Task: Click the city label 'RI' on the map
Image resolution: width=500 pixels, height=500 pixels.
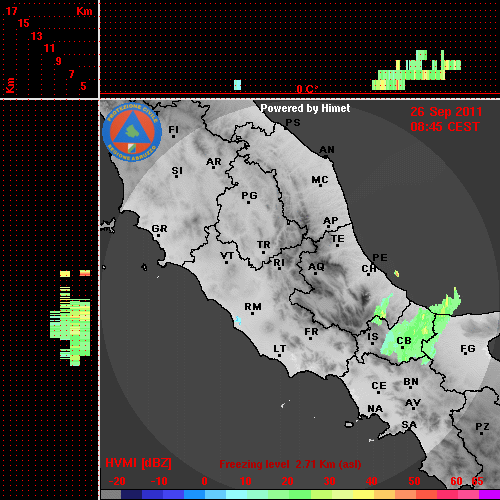Action: [279, 263]
